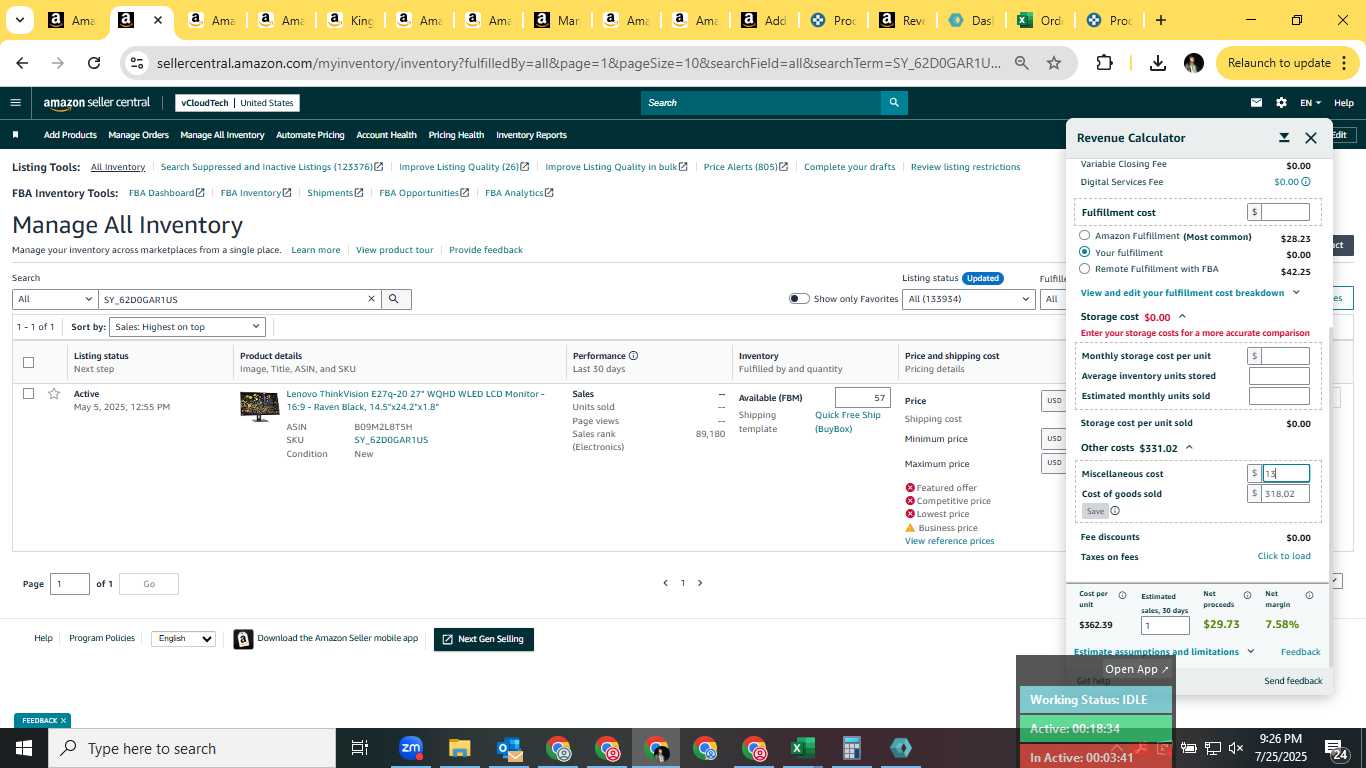
Task: Open Seller Central settings gear
Action: point(1282,103)
